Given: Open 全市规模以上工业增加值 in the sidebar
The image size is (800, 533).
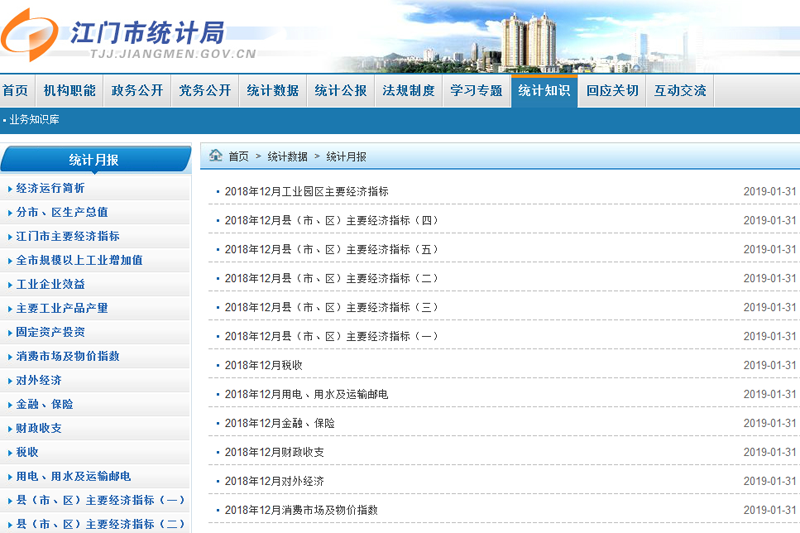Looking at the screenshot, I should coord(80,260).
